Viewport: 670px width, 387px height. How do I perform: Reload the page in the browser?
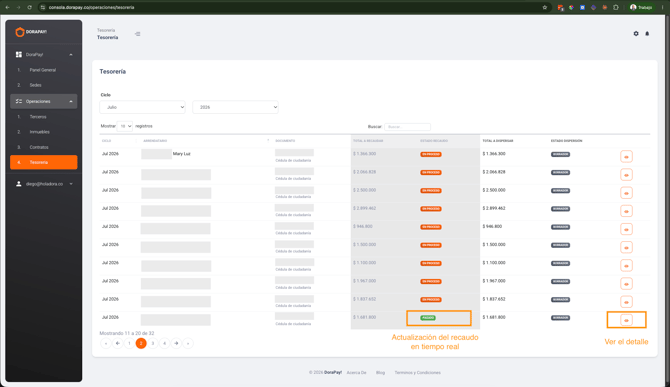pos(29,7)
